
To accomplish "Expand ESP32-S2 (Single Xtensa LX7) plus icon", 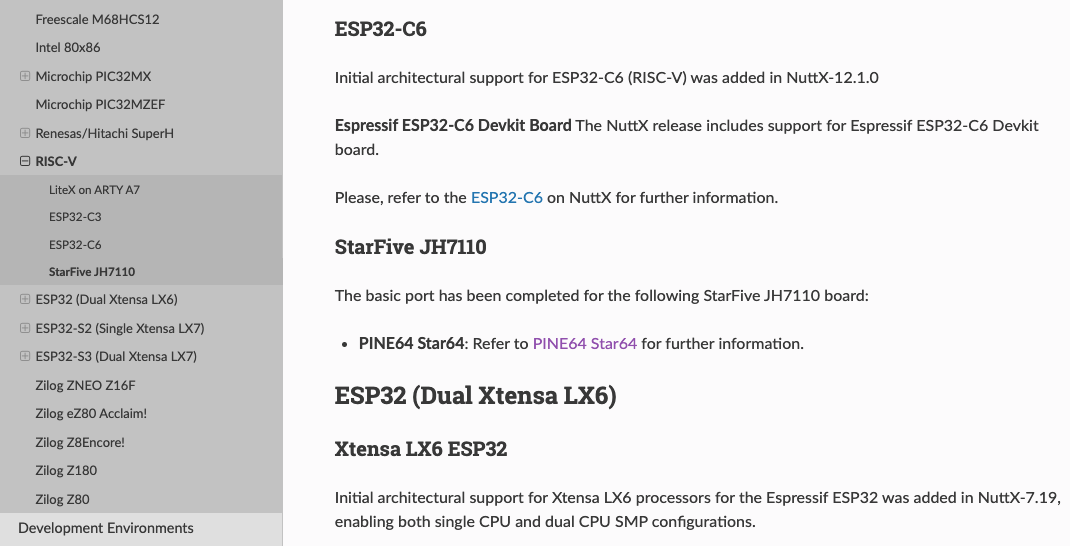I will (x=25, y=328).
